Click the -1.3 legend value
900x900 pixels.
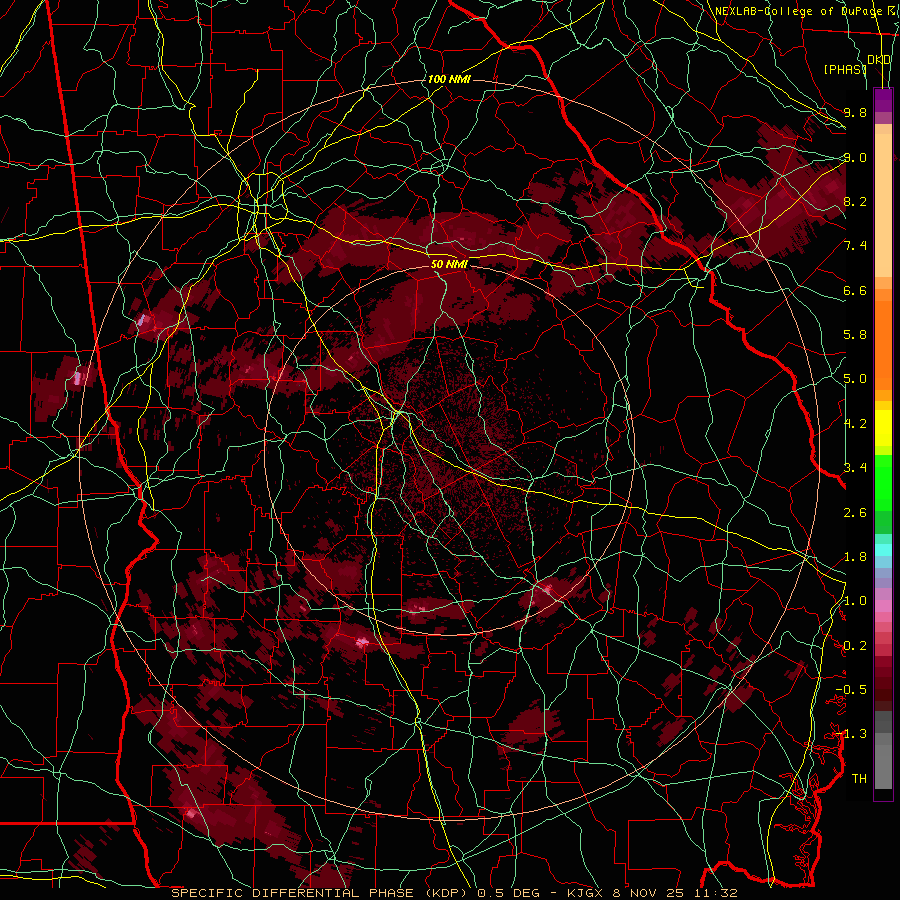coord(851,734)
